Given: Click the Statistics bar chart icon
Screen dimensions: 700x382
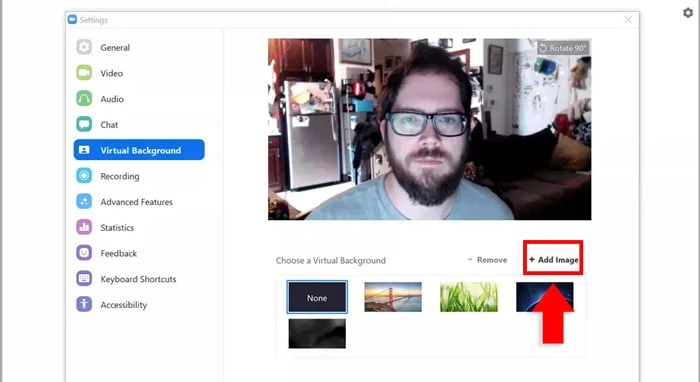Looking at the screenshot, I should point(84,227).
